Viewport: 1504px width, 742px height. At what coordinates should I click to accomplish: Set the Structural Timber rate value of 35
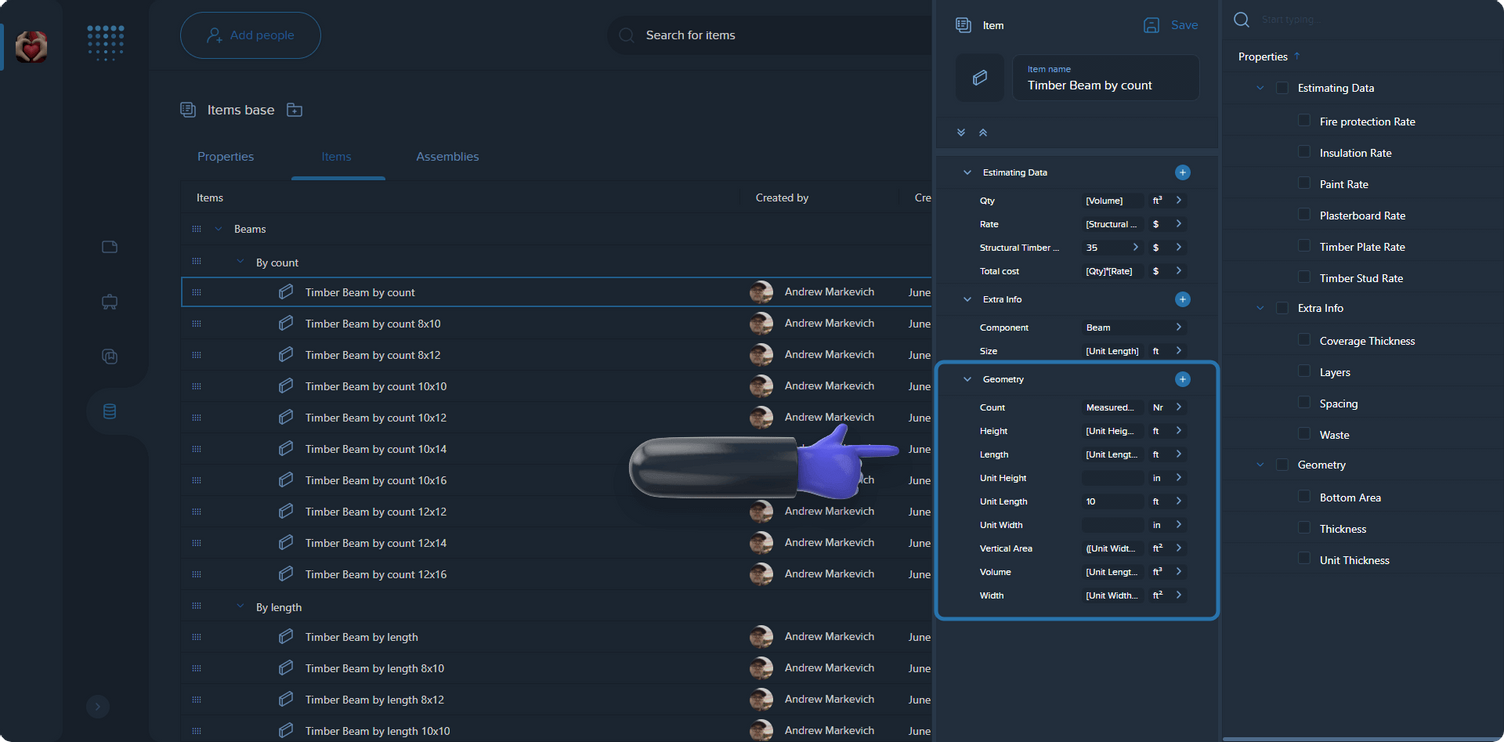coord(1106,247)
